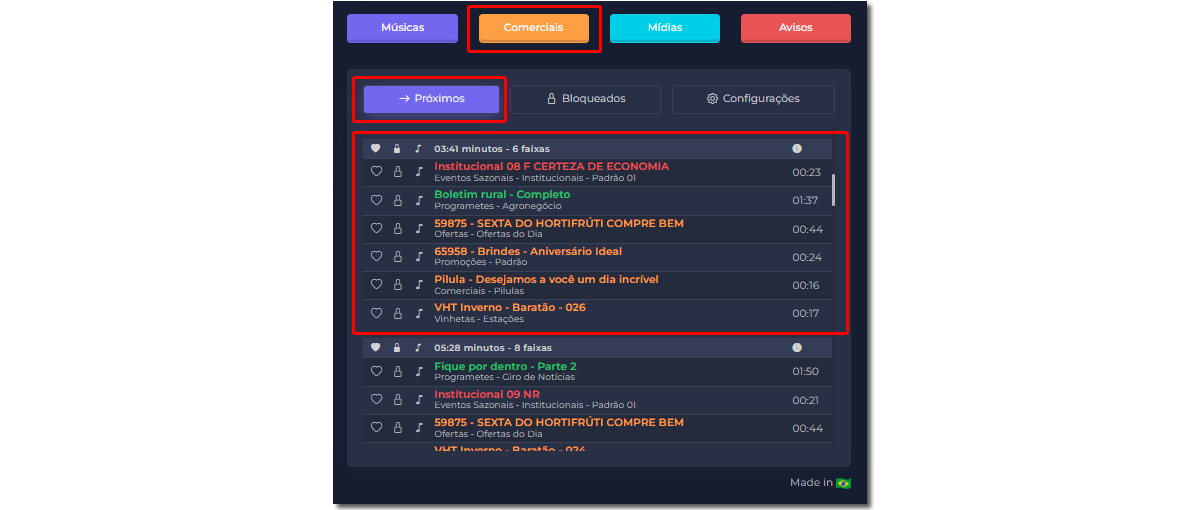Click music note icon for Institucional 09 NR
1200x510 pixels.
418,399
